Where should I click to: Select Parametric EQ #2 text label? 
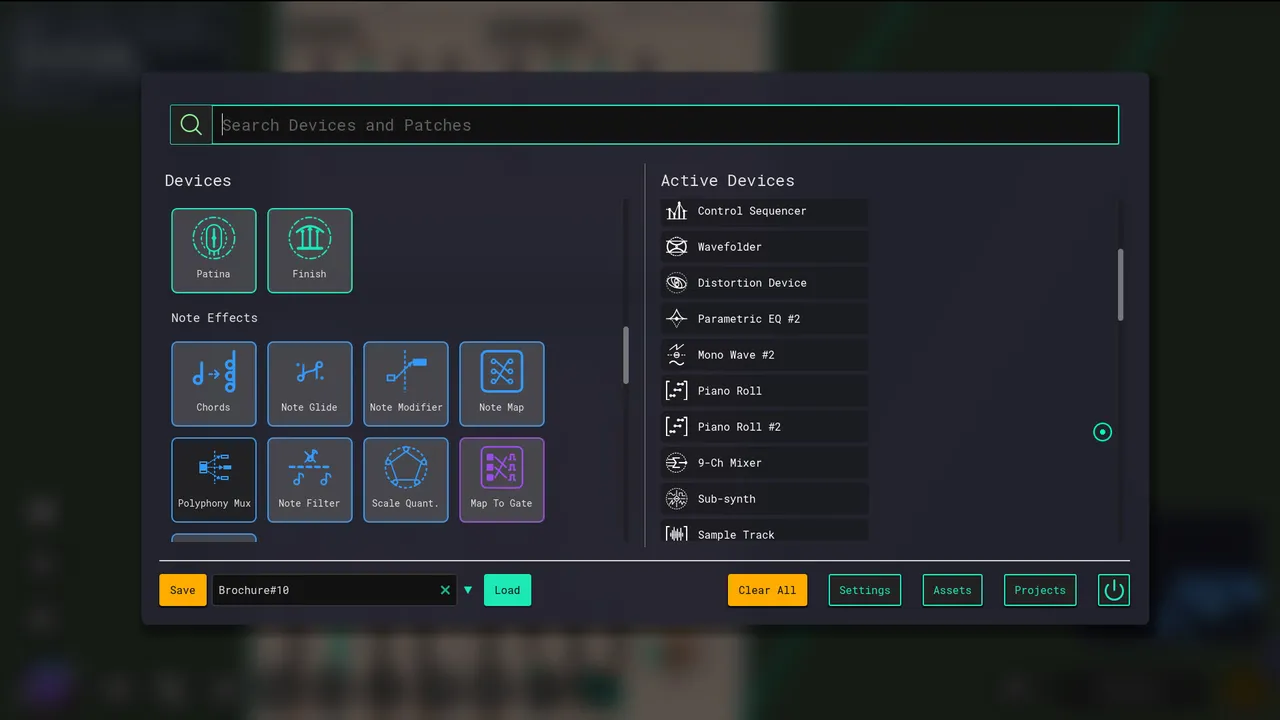coord(749,319)
